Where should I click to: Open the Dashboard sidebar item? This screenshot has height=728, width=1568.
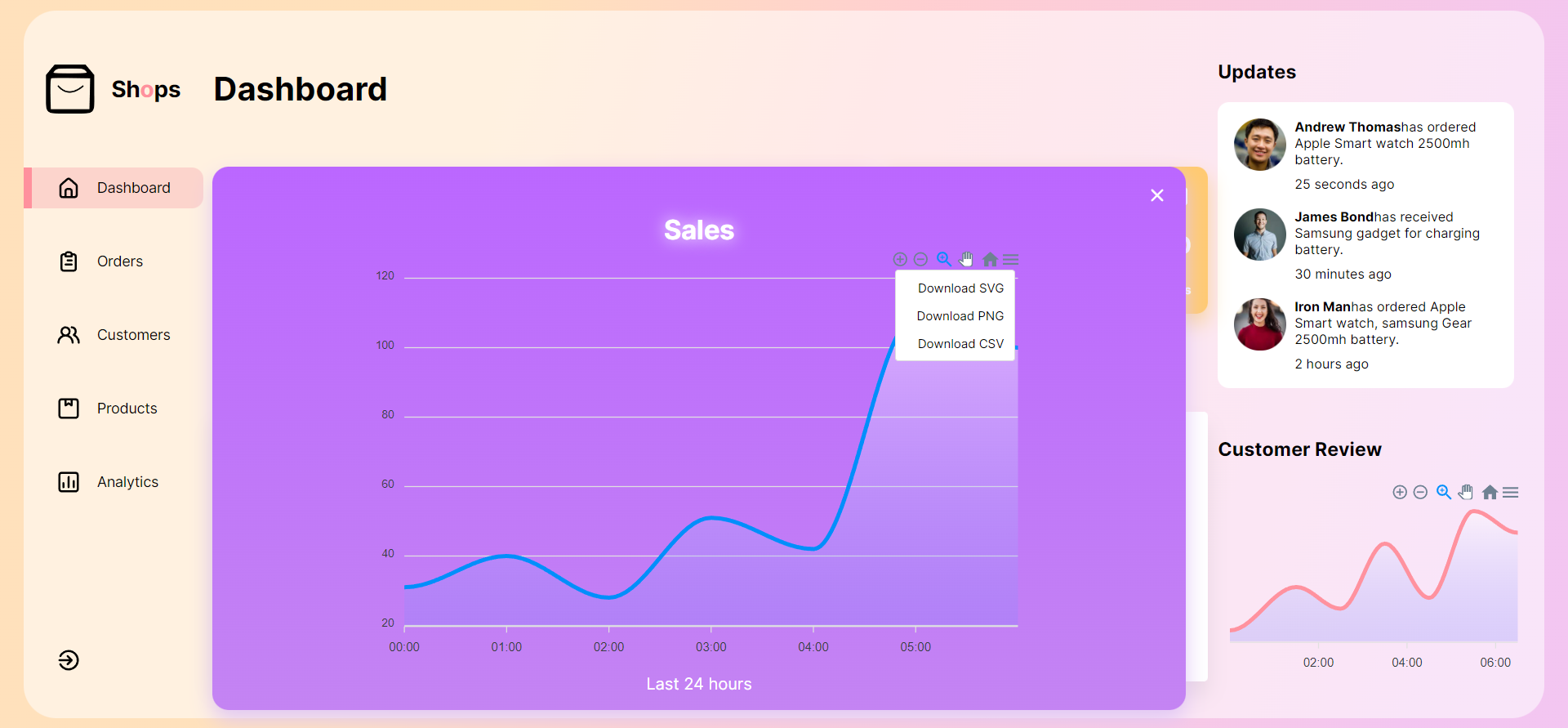114,188
